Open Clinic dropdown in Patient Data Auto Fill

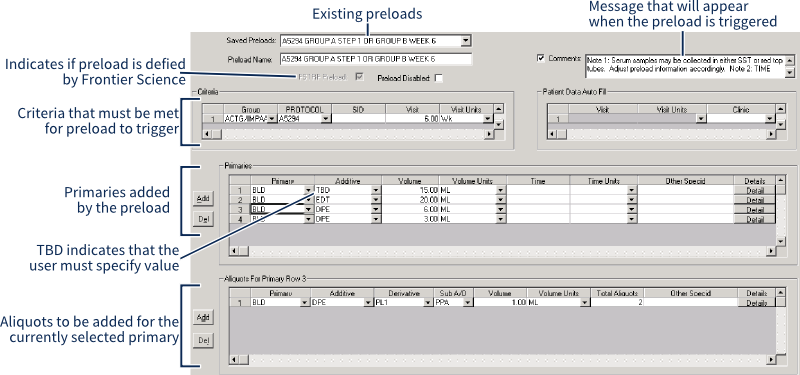pos(770,119)
